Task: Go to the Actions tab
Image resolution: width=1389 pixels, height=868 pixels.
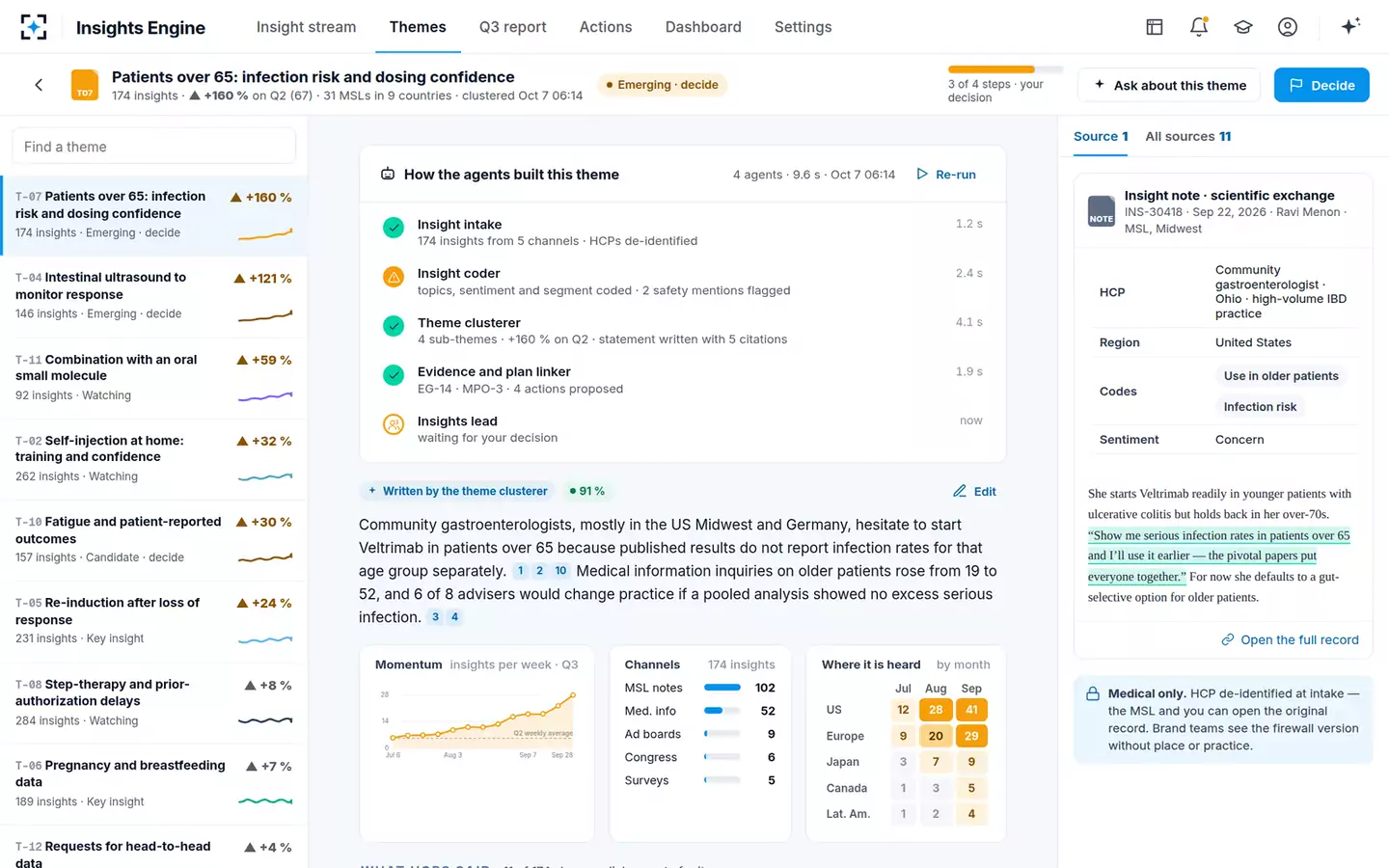Action: tap(606, 27)
